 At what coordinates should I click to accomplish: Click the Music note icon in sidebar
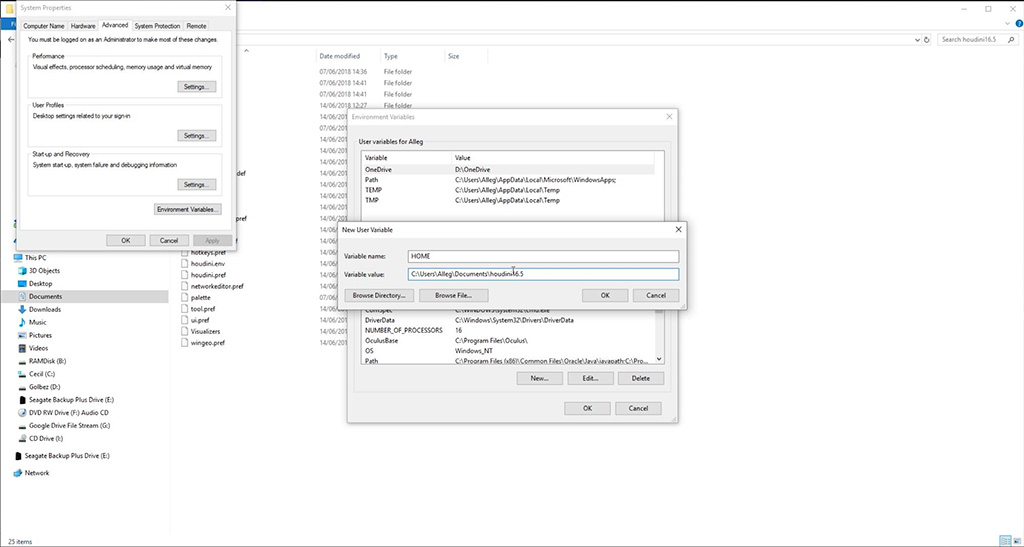tap(20, 322)
